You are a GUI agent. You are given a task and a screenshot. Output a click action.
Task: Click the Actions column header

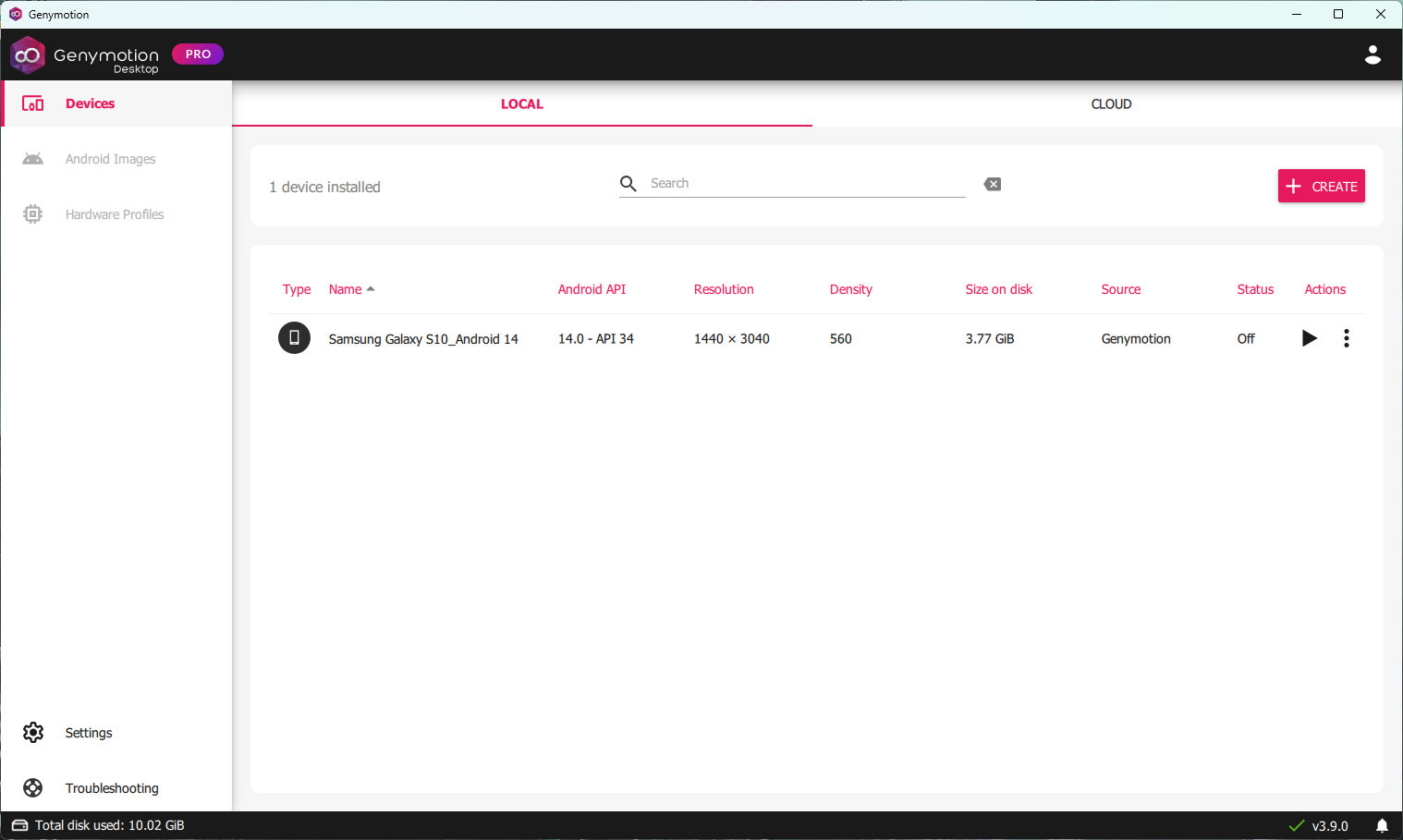(x=1325, y=289)
